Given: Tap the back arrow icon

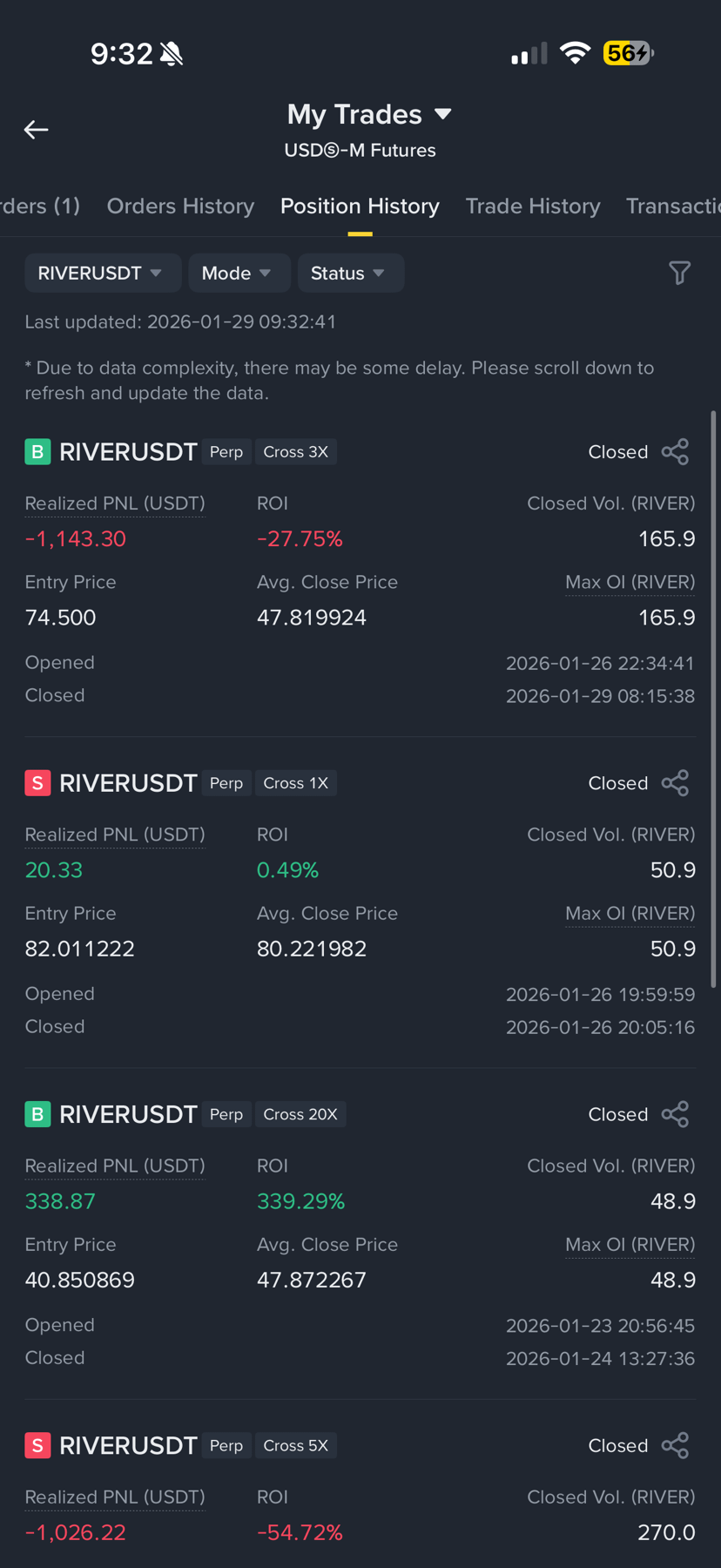Looking at the screenshot, I should [x=36, y=130].
